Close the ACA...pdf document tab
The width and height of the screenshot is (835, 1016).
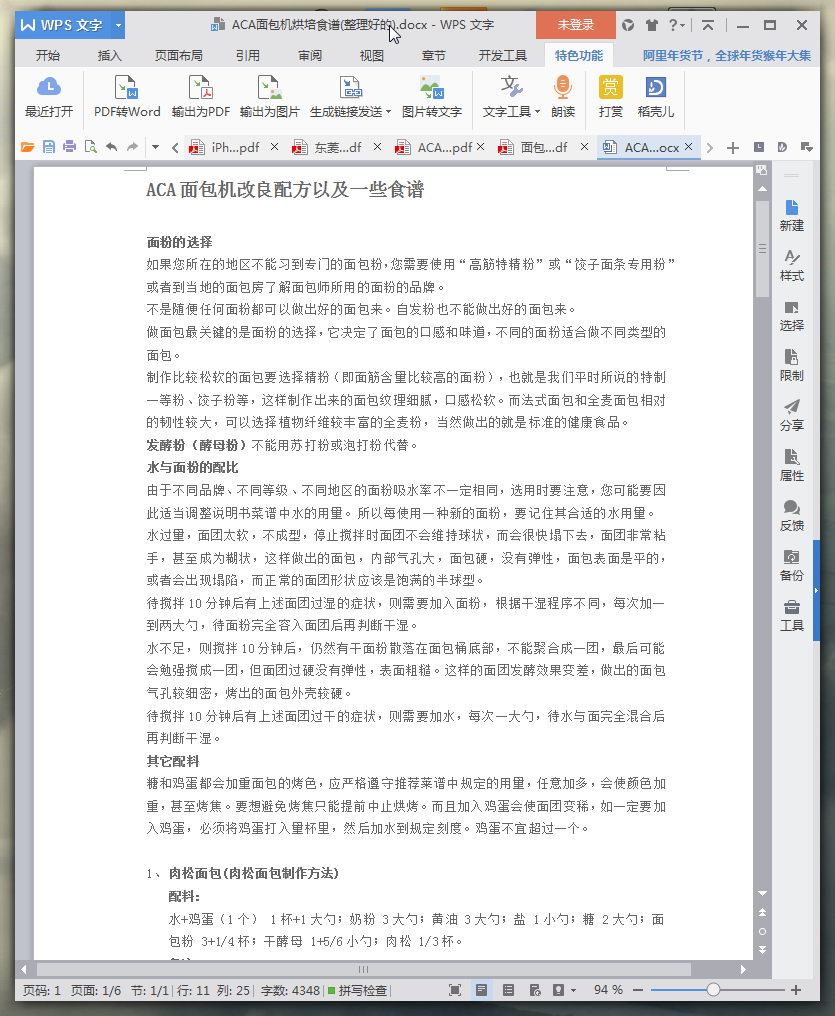tap(481, 147)
